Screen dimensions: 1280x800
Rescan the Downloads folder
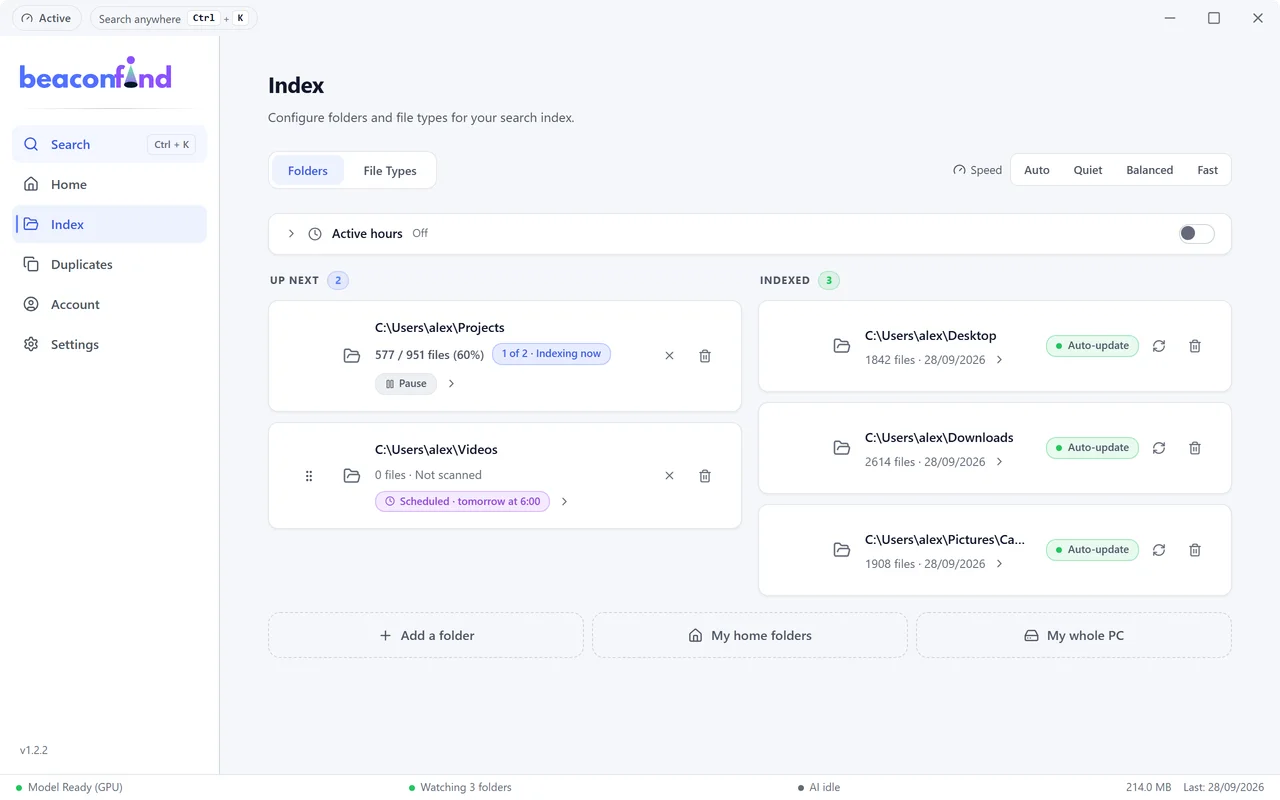(1159, 448)
